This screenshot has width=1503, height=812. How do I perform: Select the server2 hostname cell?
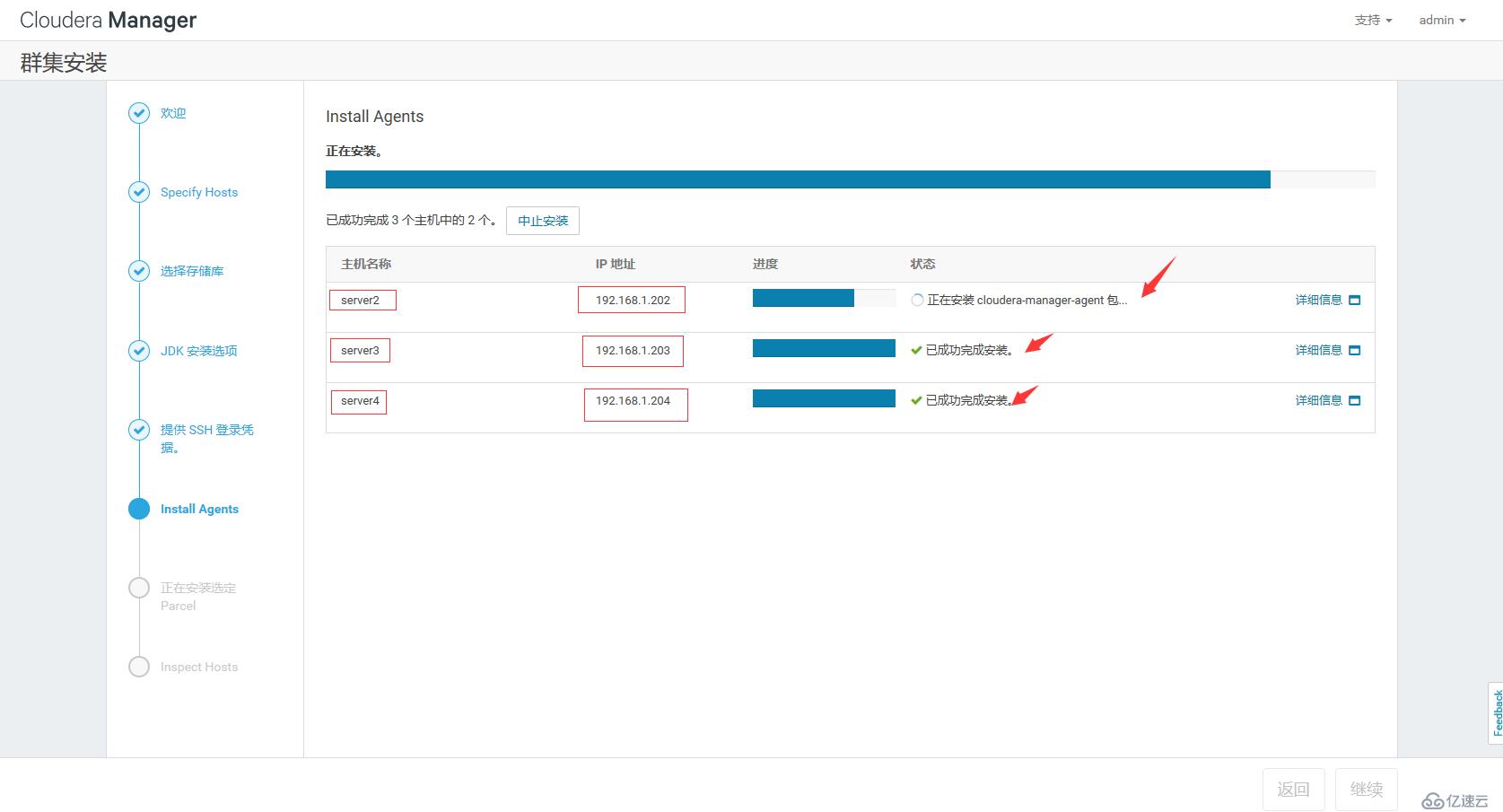pyautogui.click(x=360, y=301)
